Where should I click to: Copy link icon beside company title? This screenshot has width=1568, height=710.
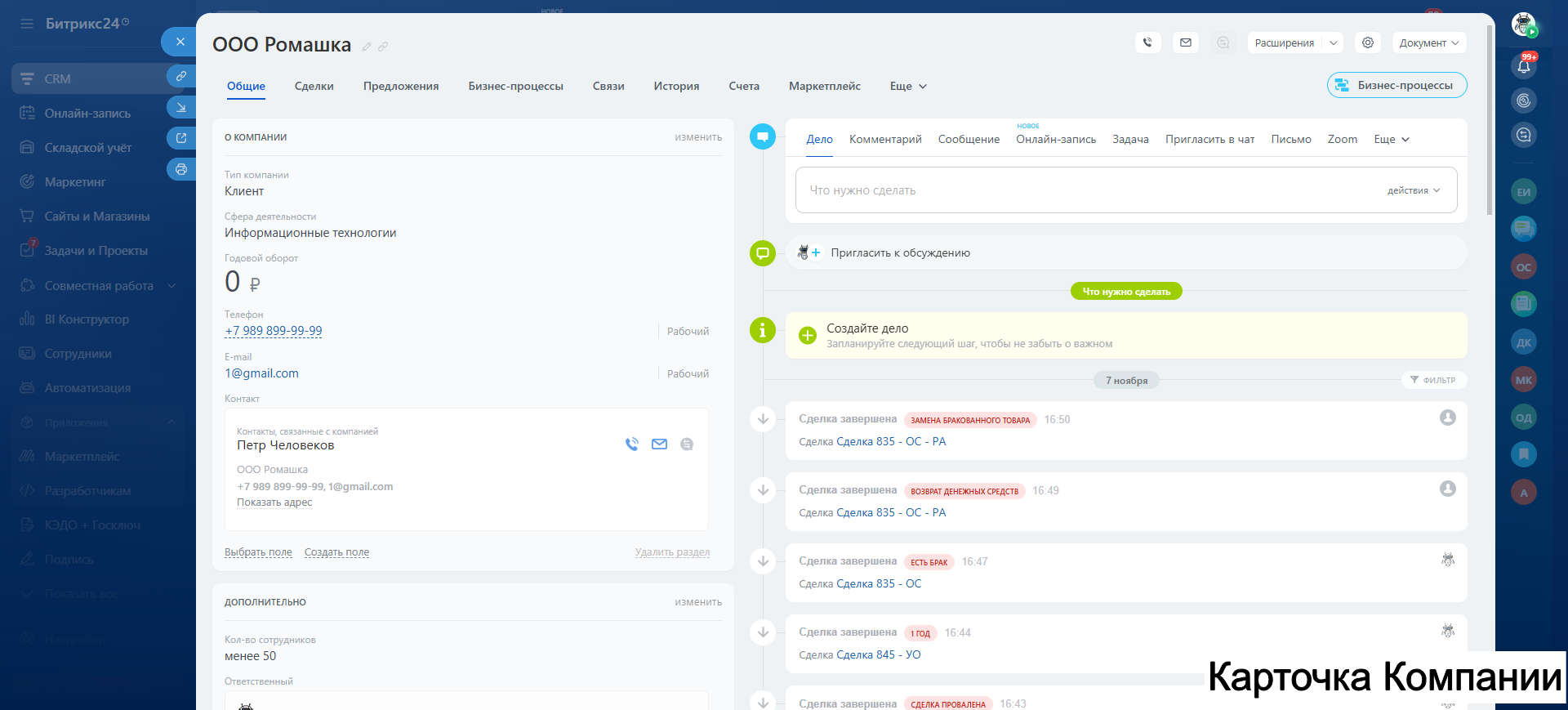point(383,47)
